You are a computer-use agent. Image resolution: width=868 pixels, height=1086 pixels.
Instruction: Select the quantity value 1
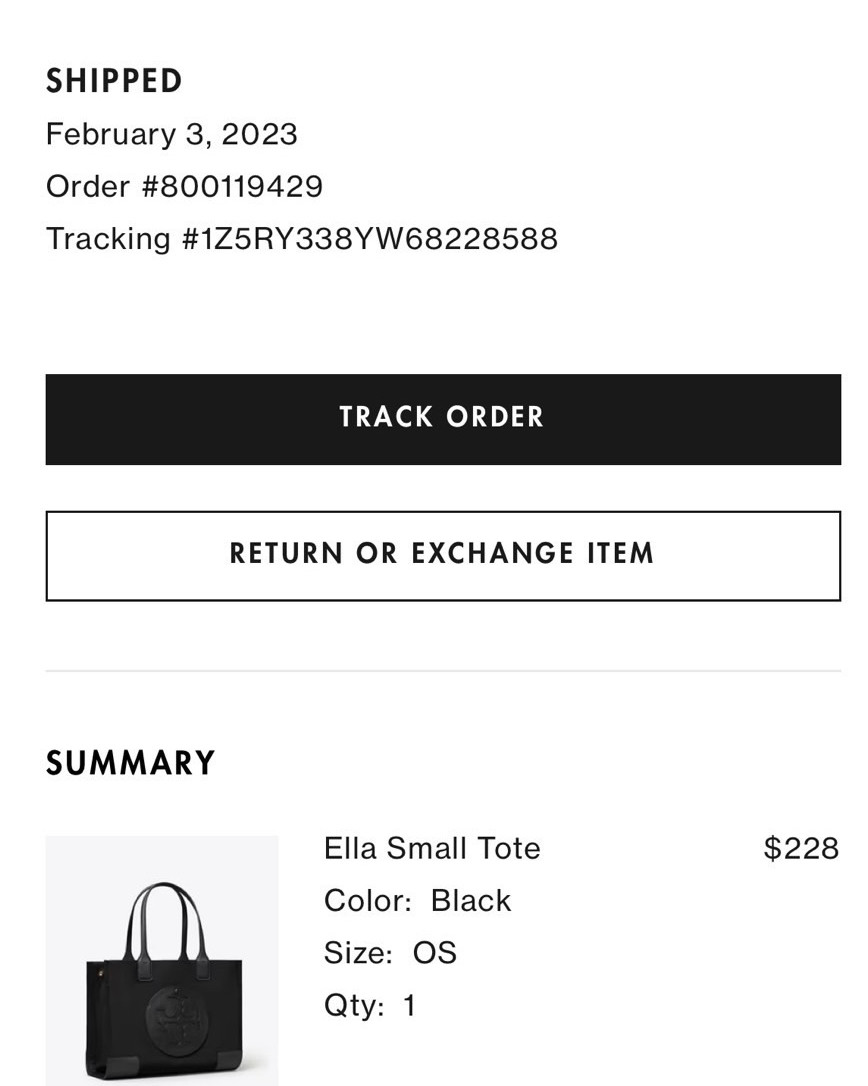409,1006
